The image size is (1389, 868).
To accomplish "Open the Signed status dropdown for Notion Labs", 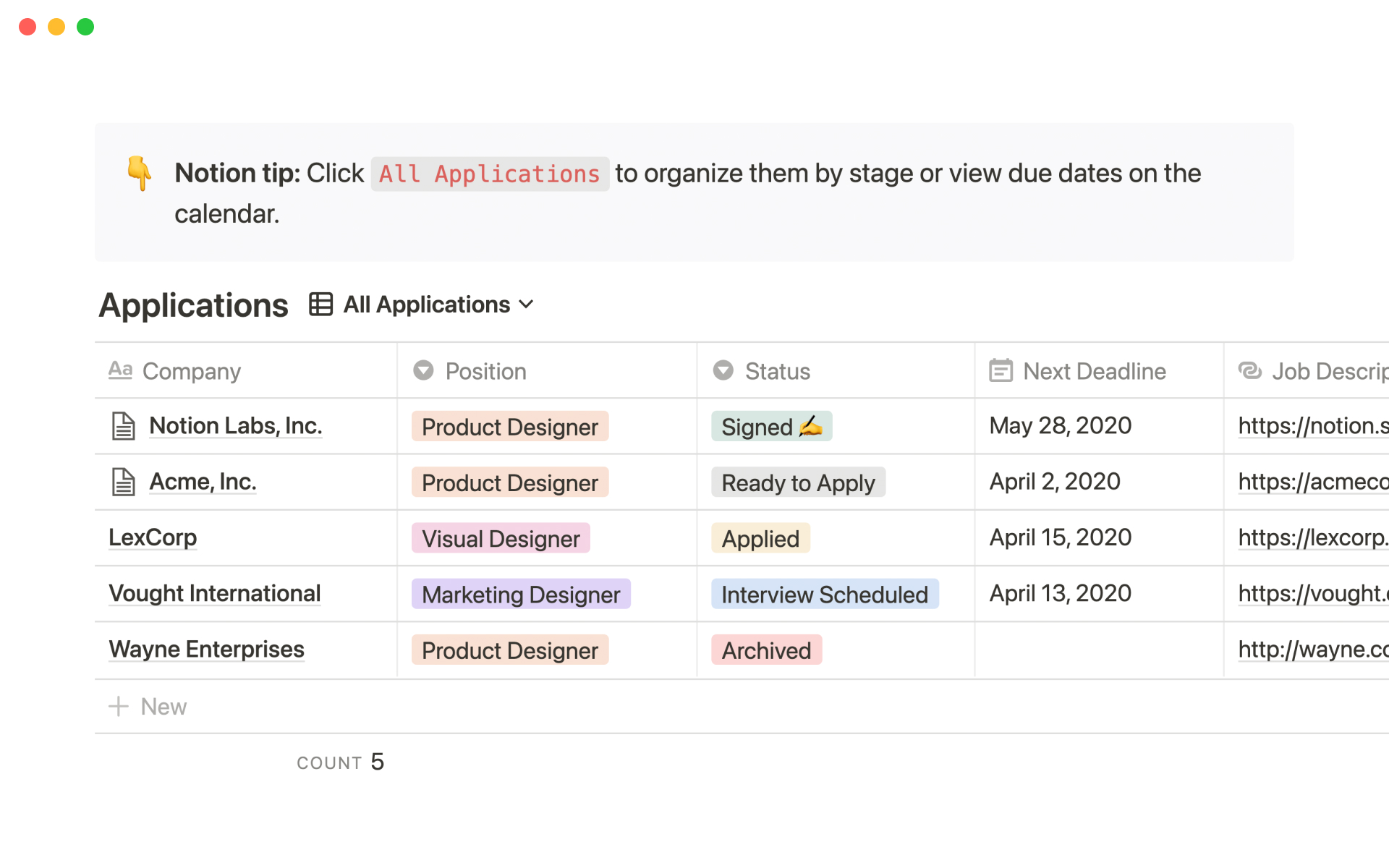I will pos(771,427).
